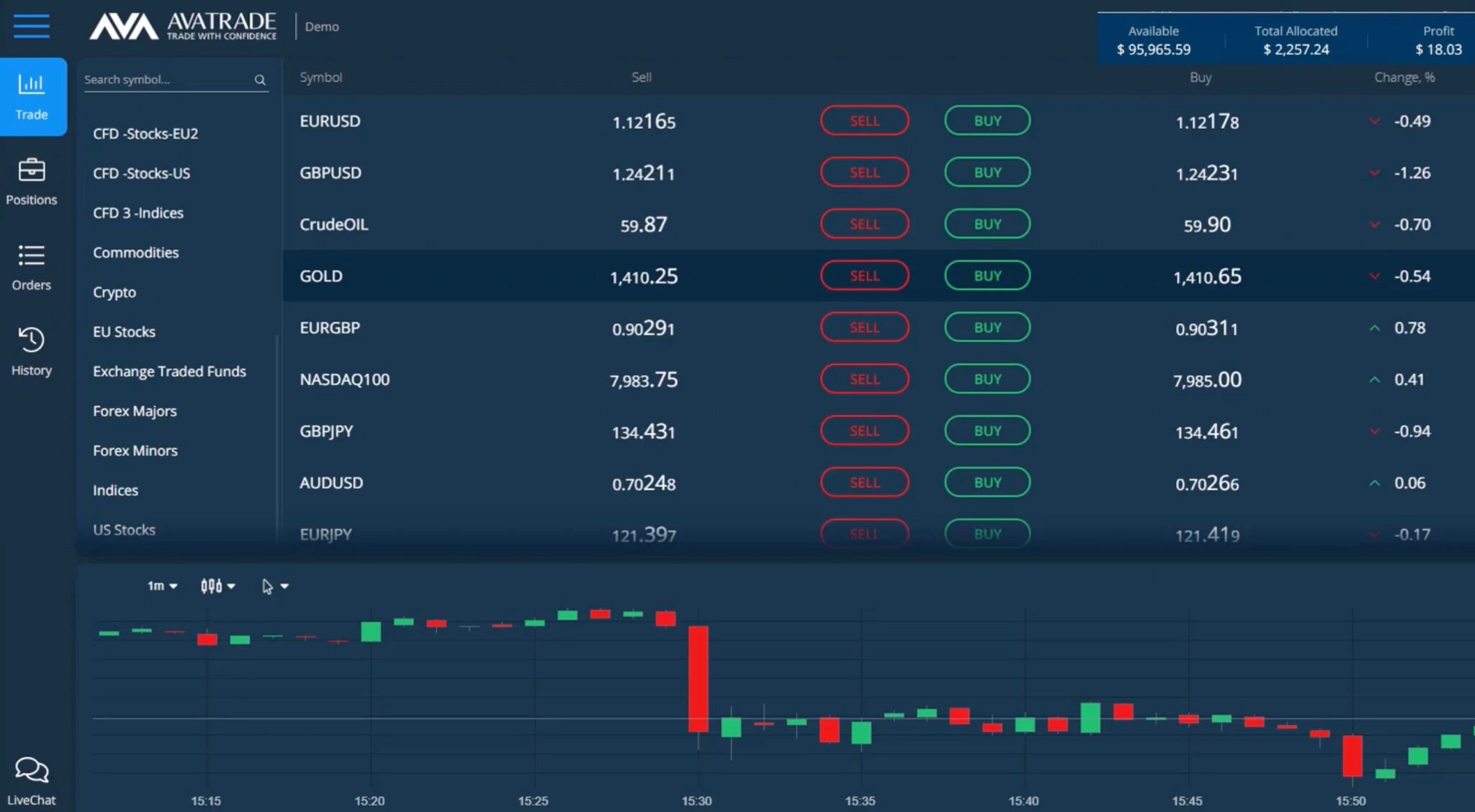
Task: Open the Trade panel icon
Action: tap(31, 86)
